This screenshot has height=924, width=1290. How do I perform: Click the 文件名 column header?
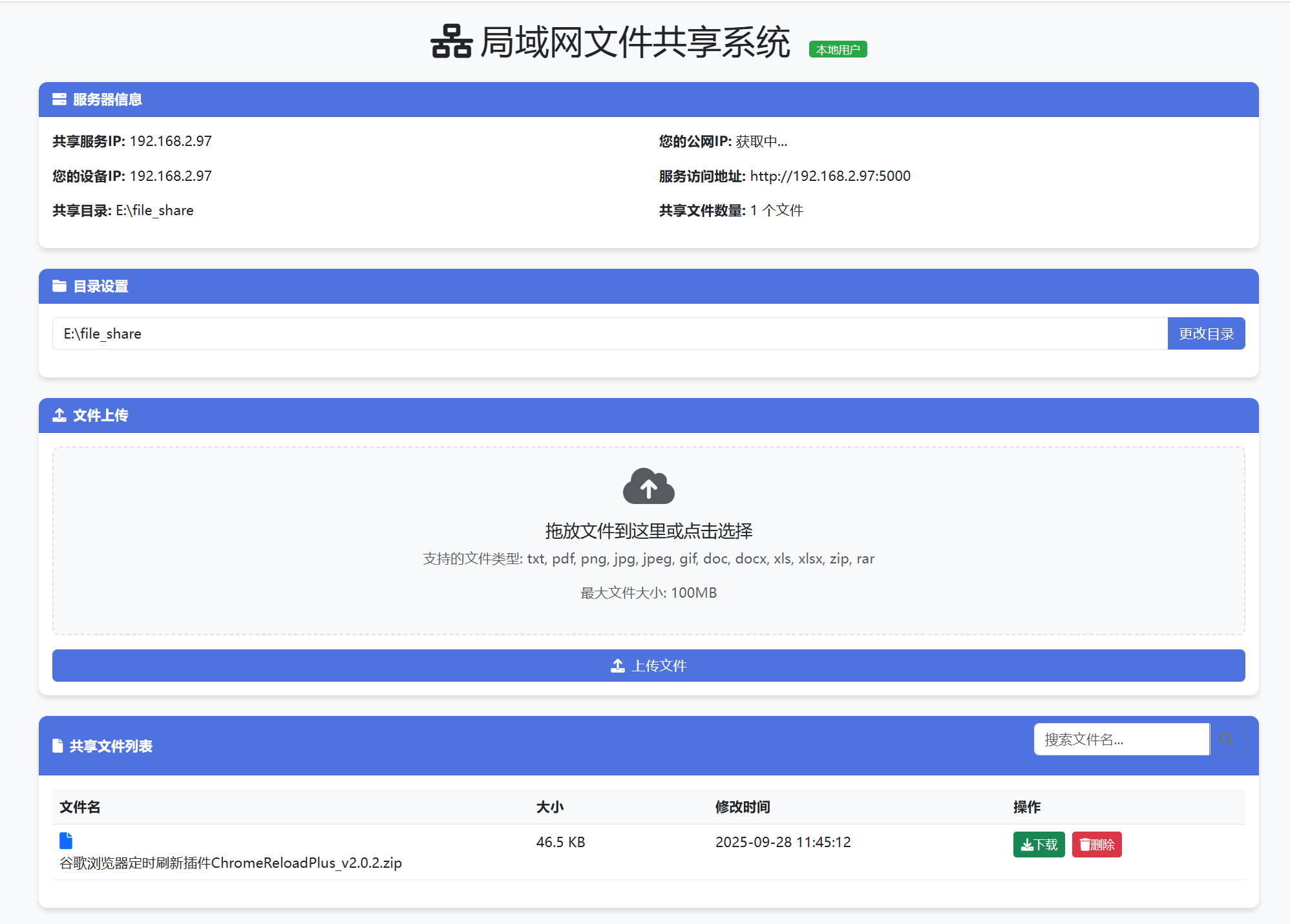click(x=80, y=807)
